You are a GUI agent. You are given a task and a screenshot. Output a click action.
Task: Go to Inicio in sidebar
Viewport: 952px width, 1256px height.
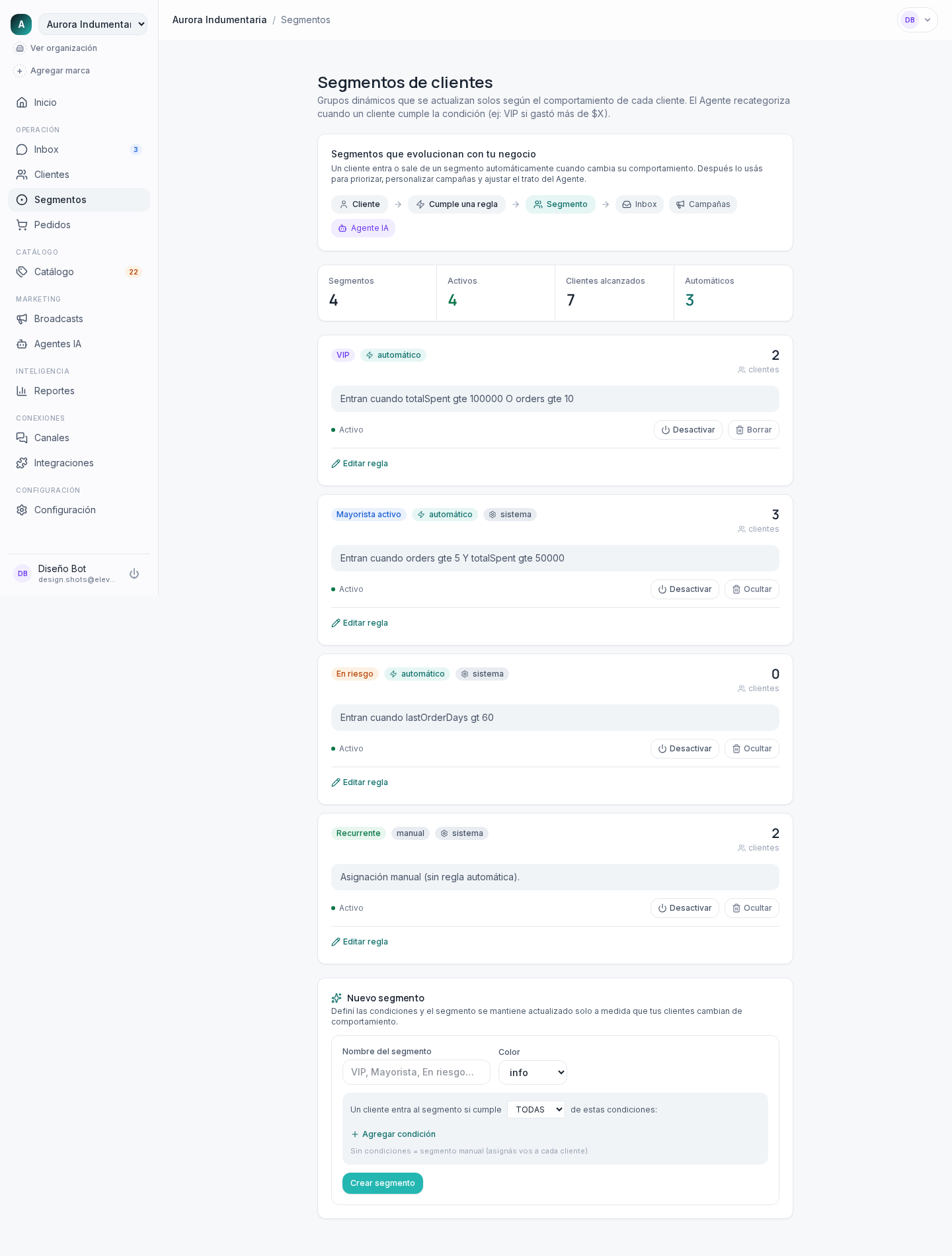point(79,103)
